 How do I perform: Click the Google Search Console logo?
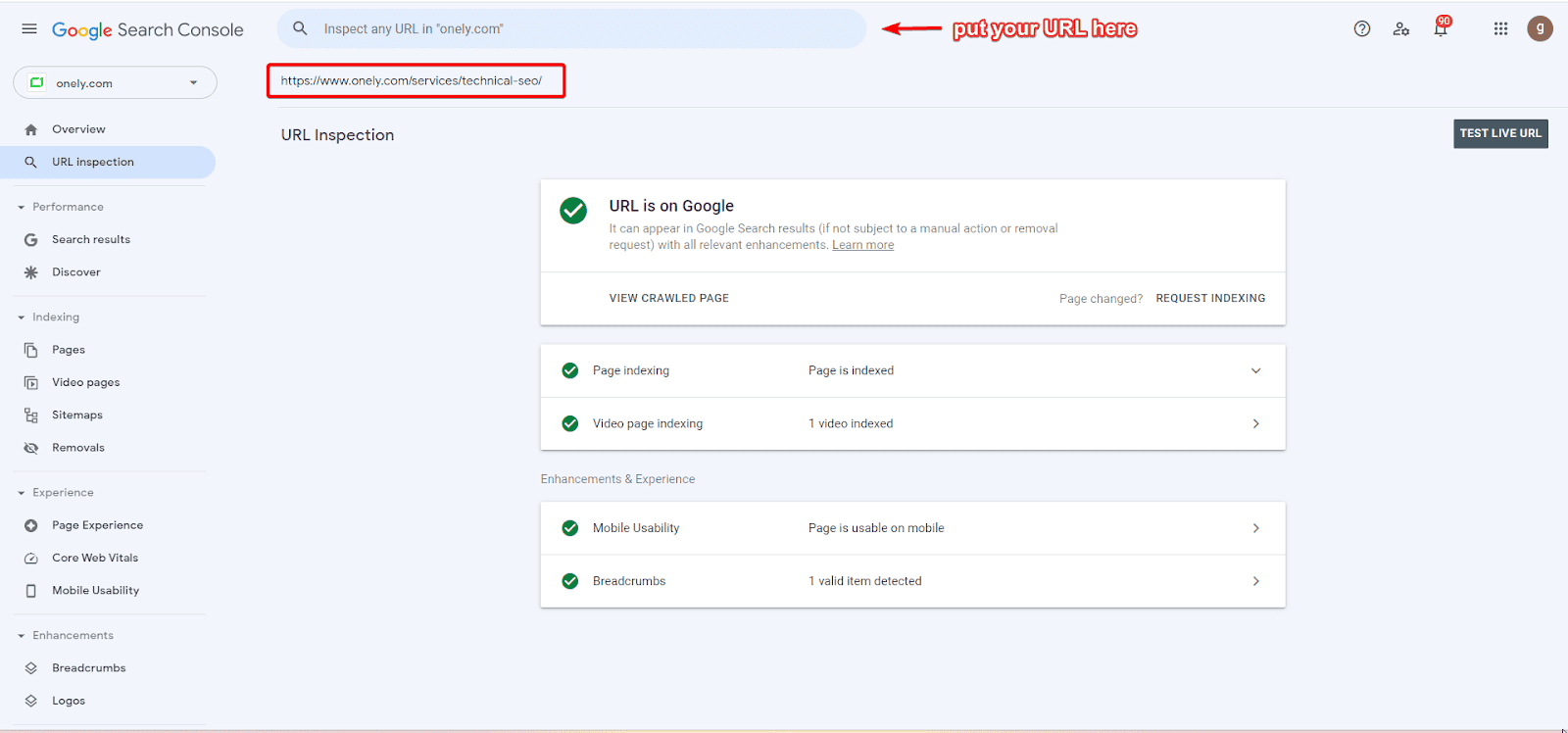point(147,29)
